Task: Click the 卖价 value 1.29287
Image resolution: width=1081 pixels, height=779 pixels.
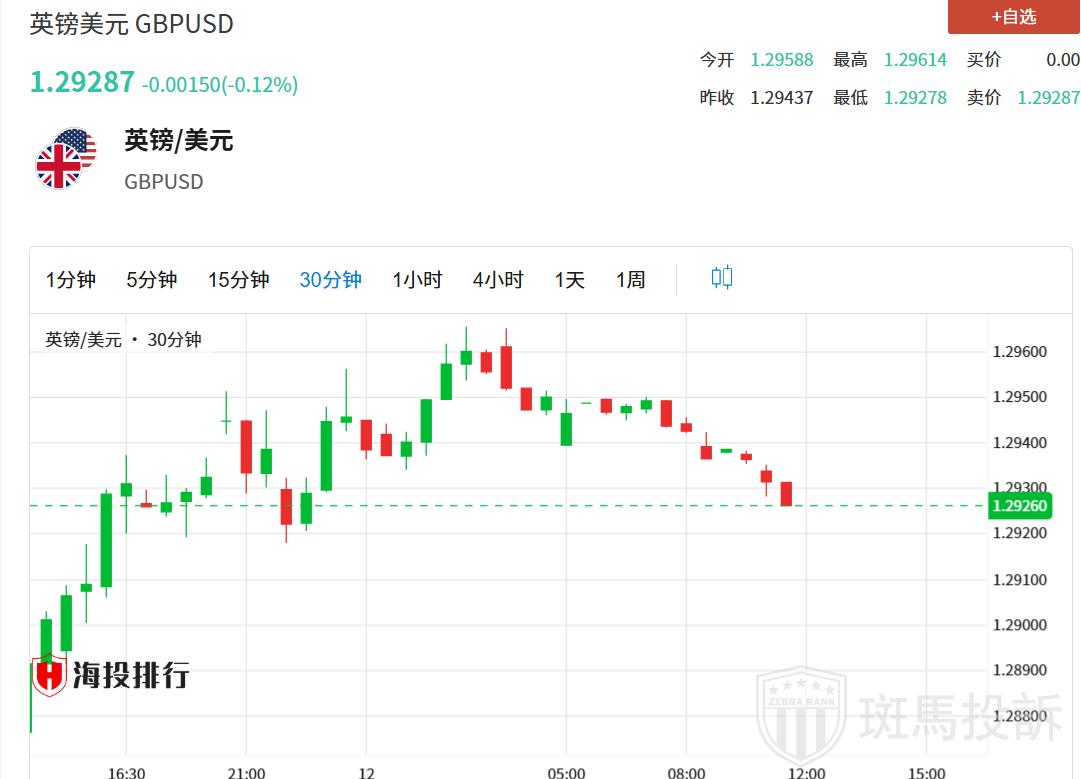Action: (x=1049, y=98)
